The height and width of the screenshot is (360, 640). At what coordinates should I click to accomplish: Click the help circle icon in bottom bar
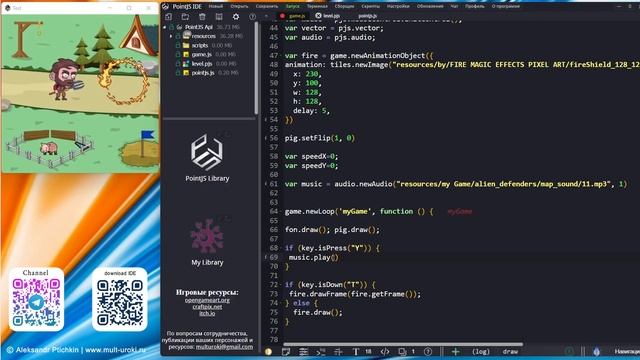pos(428,351)
